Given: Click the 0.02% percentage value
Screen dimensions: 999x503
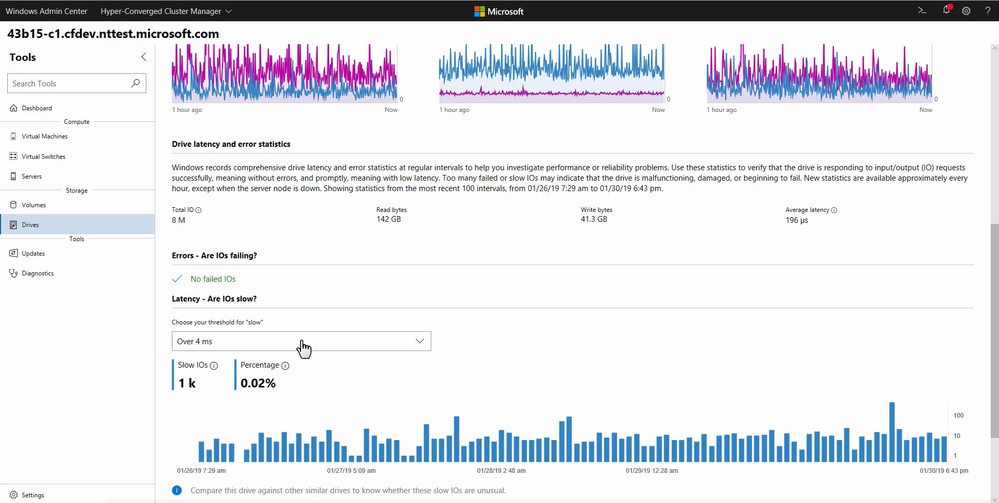Looking at the screenshot, I should [x=258, y=383].
